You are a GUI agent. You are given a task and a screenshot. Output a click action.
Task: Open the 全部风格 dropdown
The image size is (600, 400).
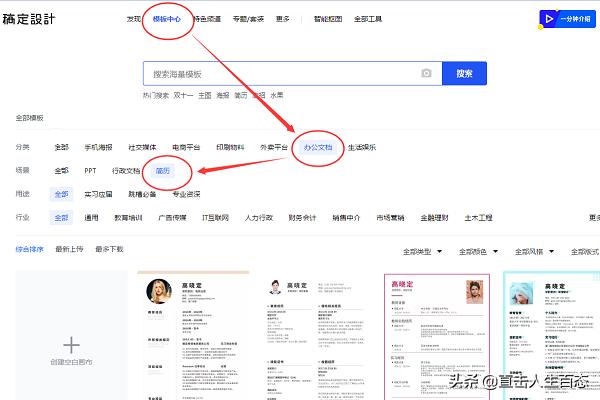tap(534, 251)
